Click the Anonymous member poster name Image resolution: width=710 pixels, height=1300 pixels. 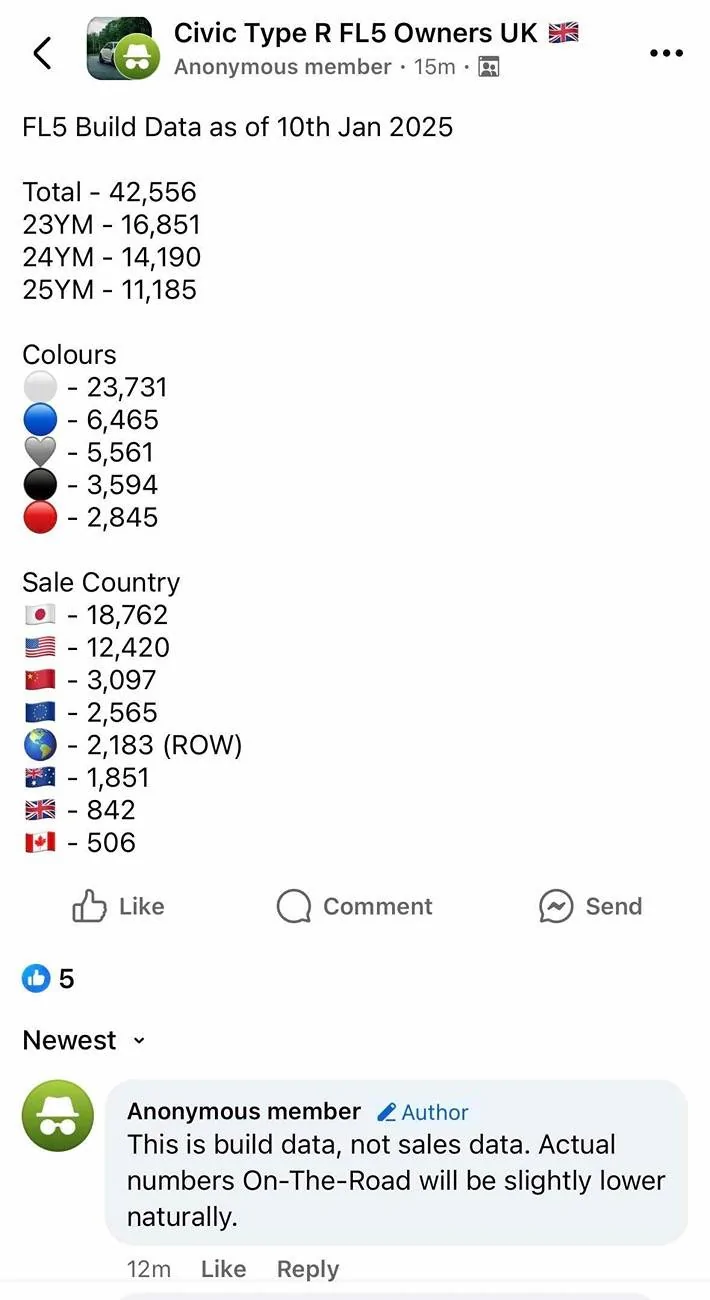pyautogui.click(x=282, y=67)
